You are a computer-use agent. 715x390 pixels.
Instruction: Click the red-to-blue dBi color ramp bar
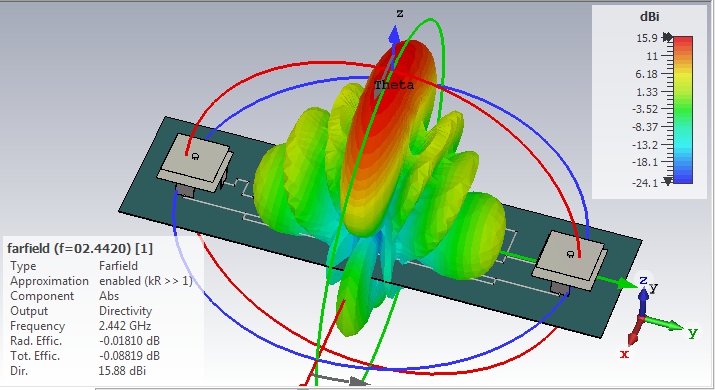[683, 110]
